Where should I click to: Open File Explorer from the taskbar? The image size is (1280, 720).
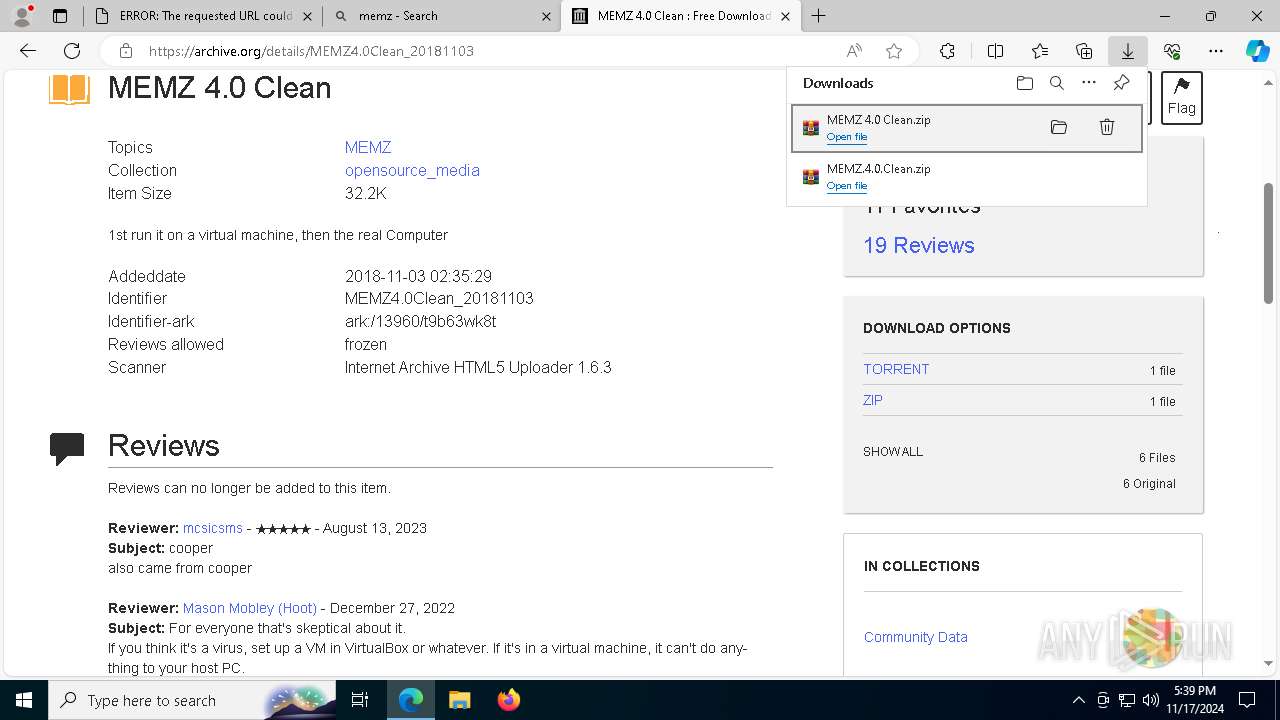point(460,700)
